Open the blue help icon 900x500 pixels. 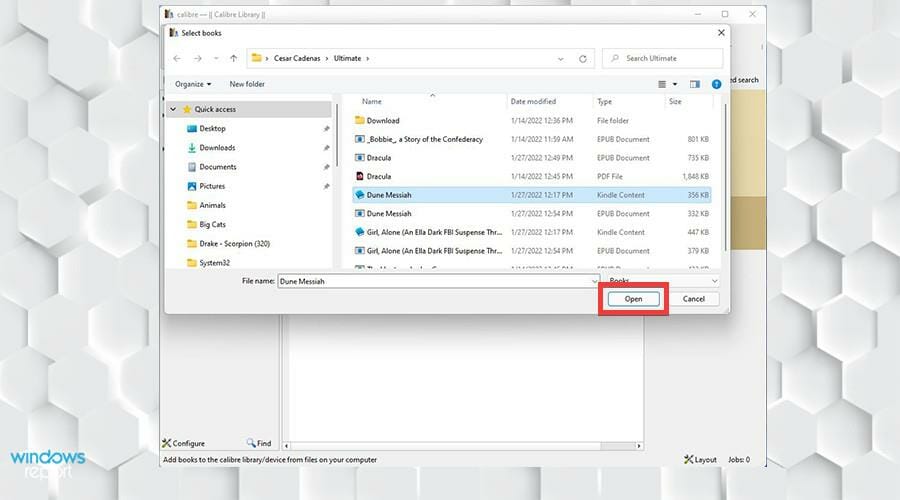point(716,84)
